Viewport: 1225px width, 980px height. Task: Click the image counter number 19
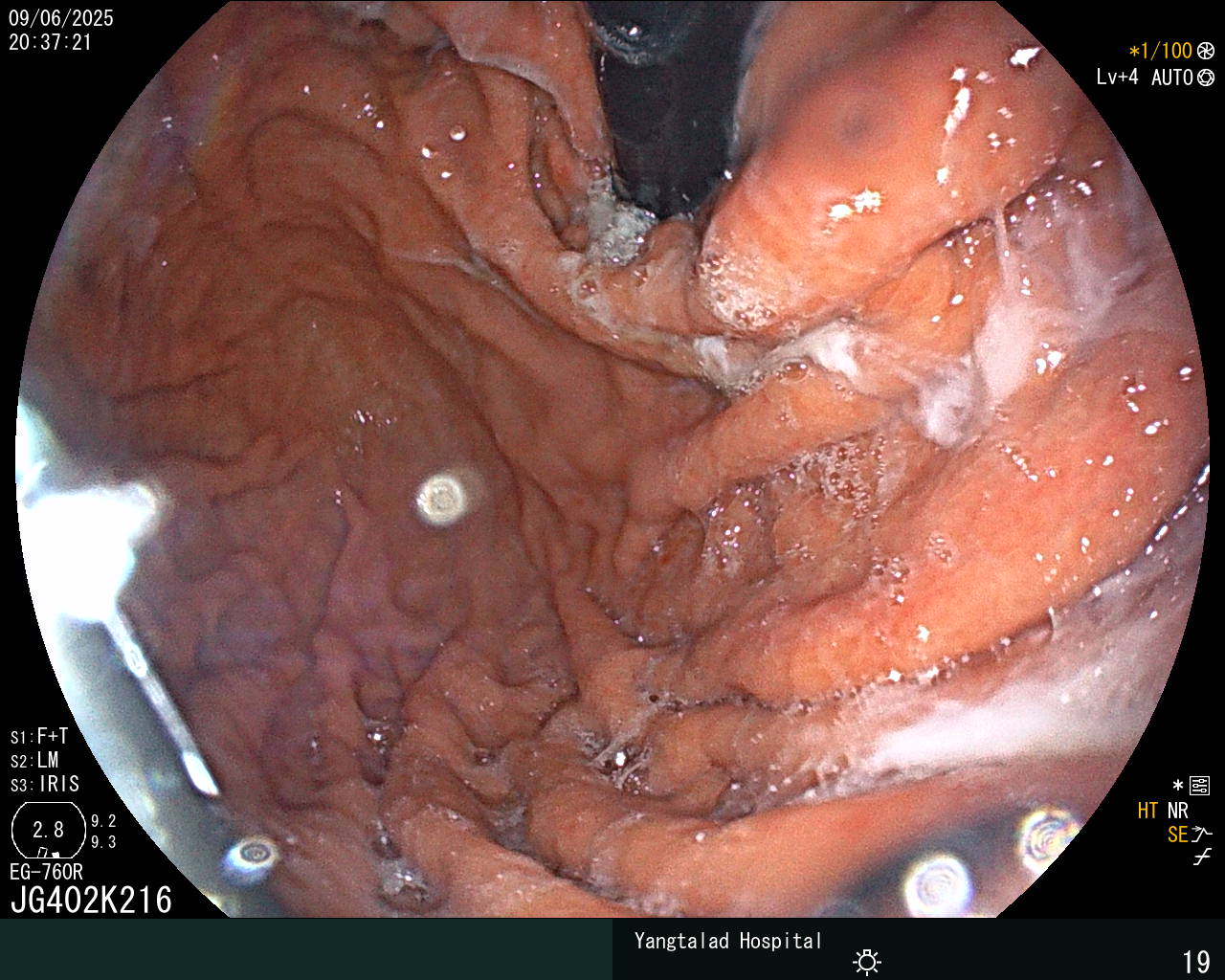coord(1196,962)
